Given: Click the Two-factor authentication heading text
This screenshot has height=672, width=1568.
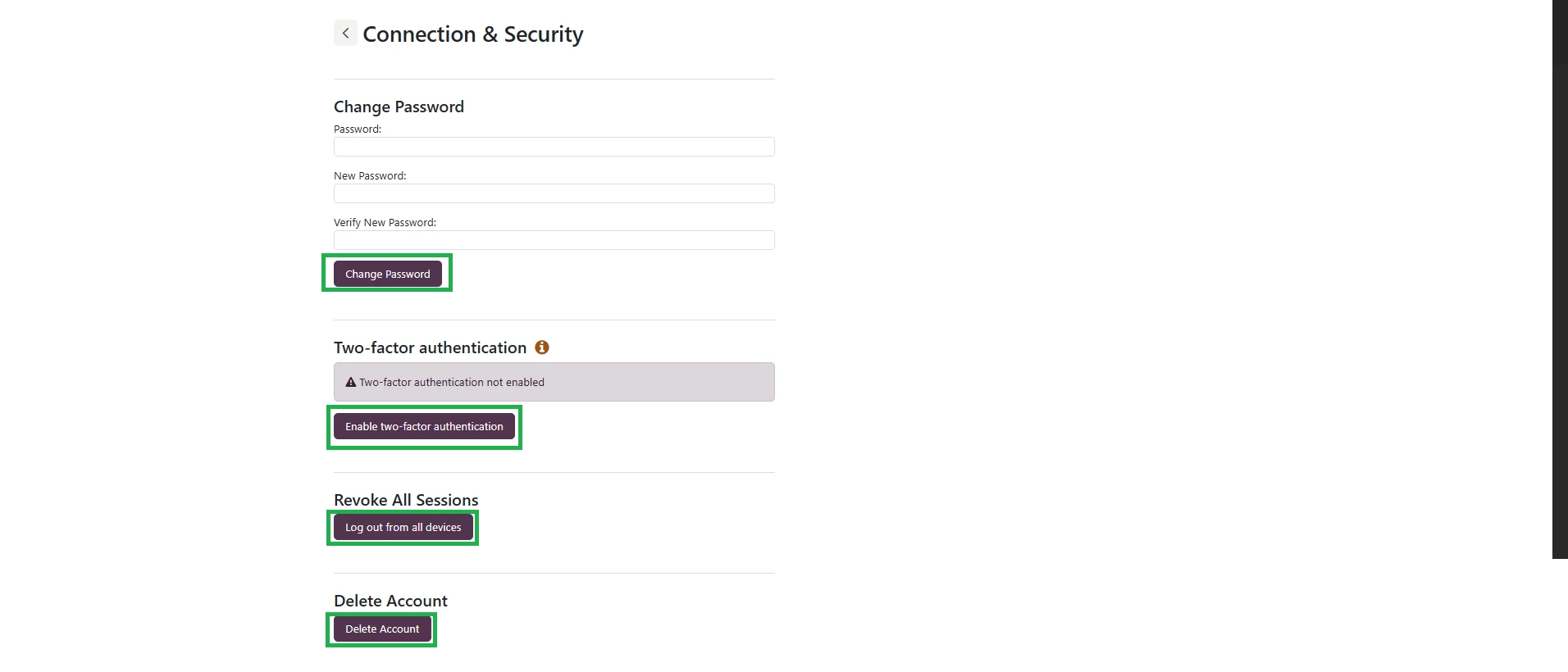Looking at the screenshot, I should coord(430,348).
